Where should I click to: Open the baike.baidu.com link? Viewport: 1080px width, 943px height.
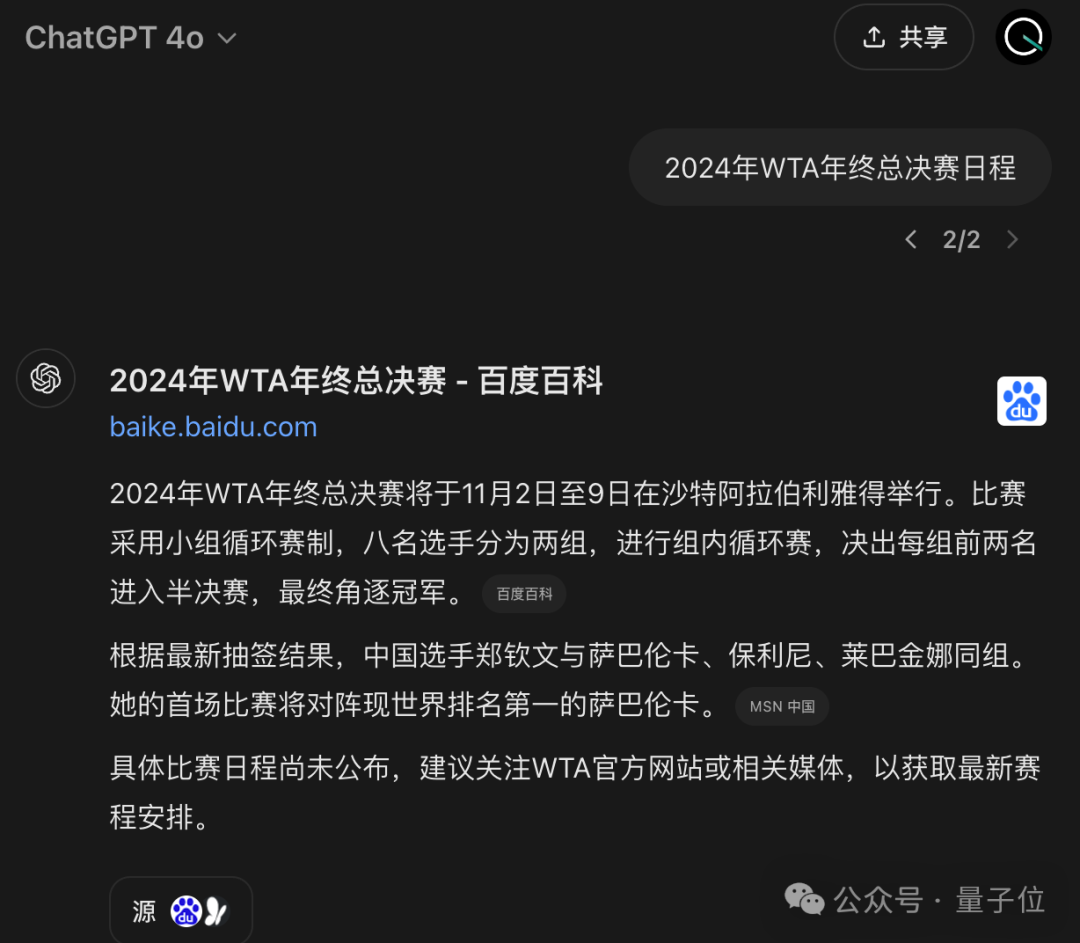pyautogui.click(x=214, y=427)
